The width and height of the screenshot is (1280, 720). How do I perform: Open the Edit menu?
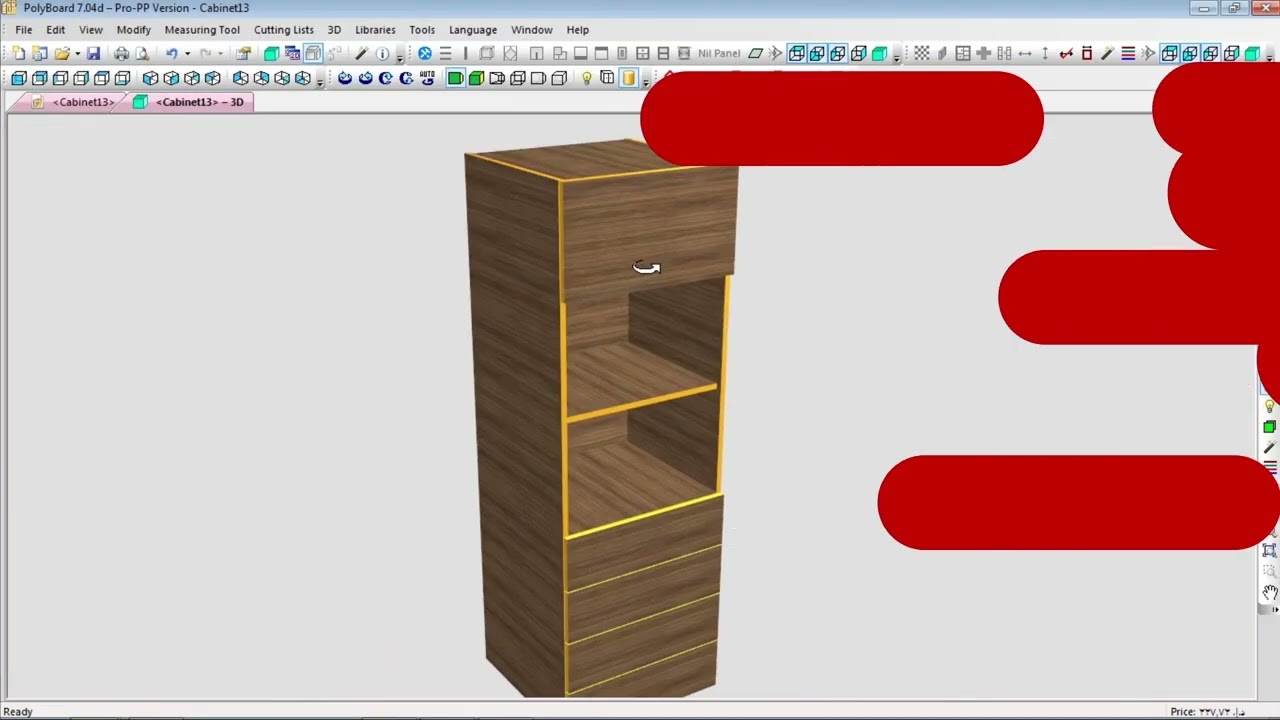[x=56, y=30]
